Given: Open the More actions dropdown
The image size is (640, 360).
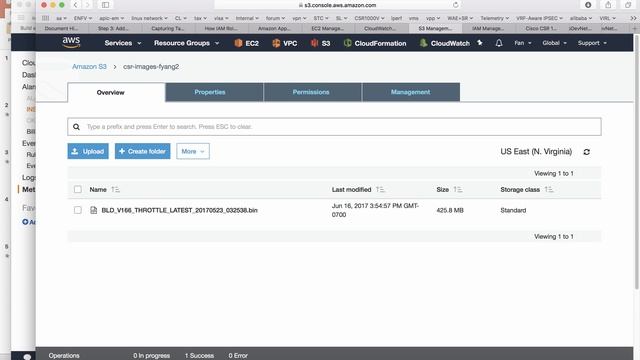Looking at the screenshot, I should coord(193,151).
